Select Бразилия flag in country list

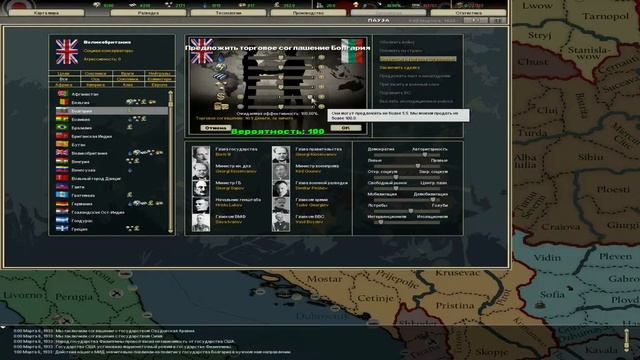[x=62, y=128]
